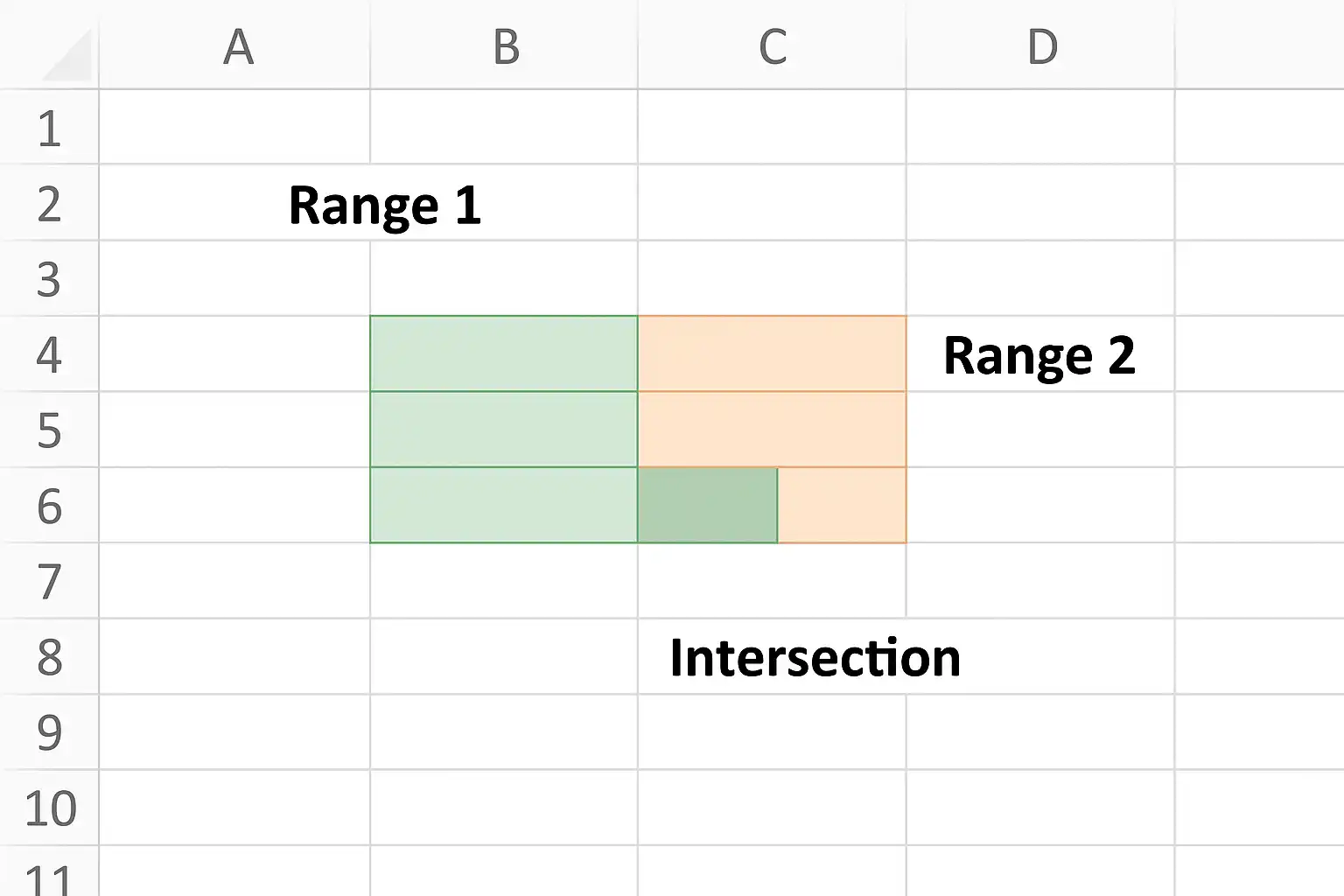Viewport: 1344px width, 896px height.
Task: Select row 6 header
Action: 49,505
